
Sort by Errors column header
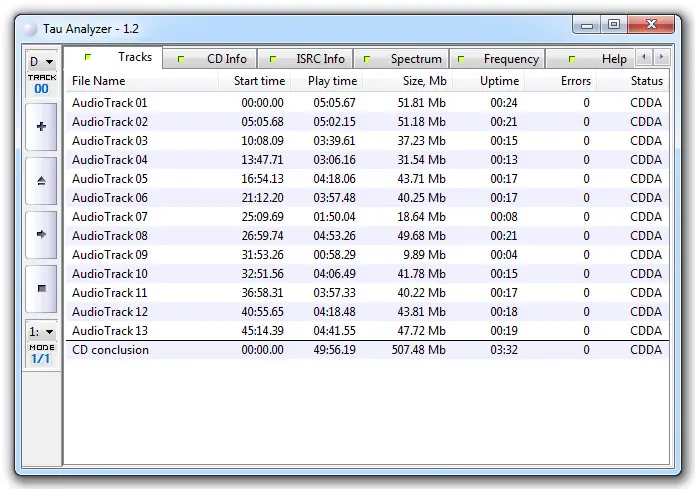[x=561, y=81]
